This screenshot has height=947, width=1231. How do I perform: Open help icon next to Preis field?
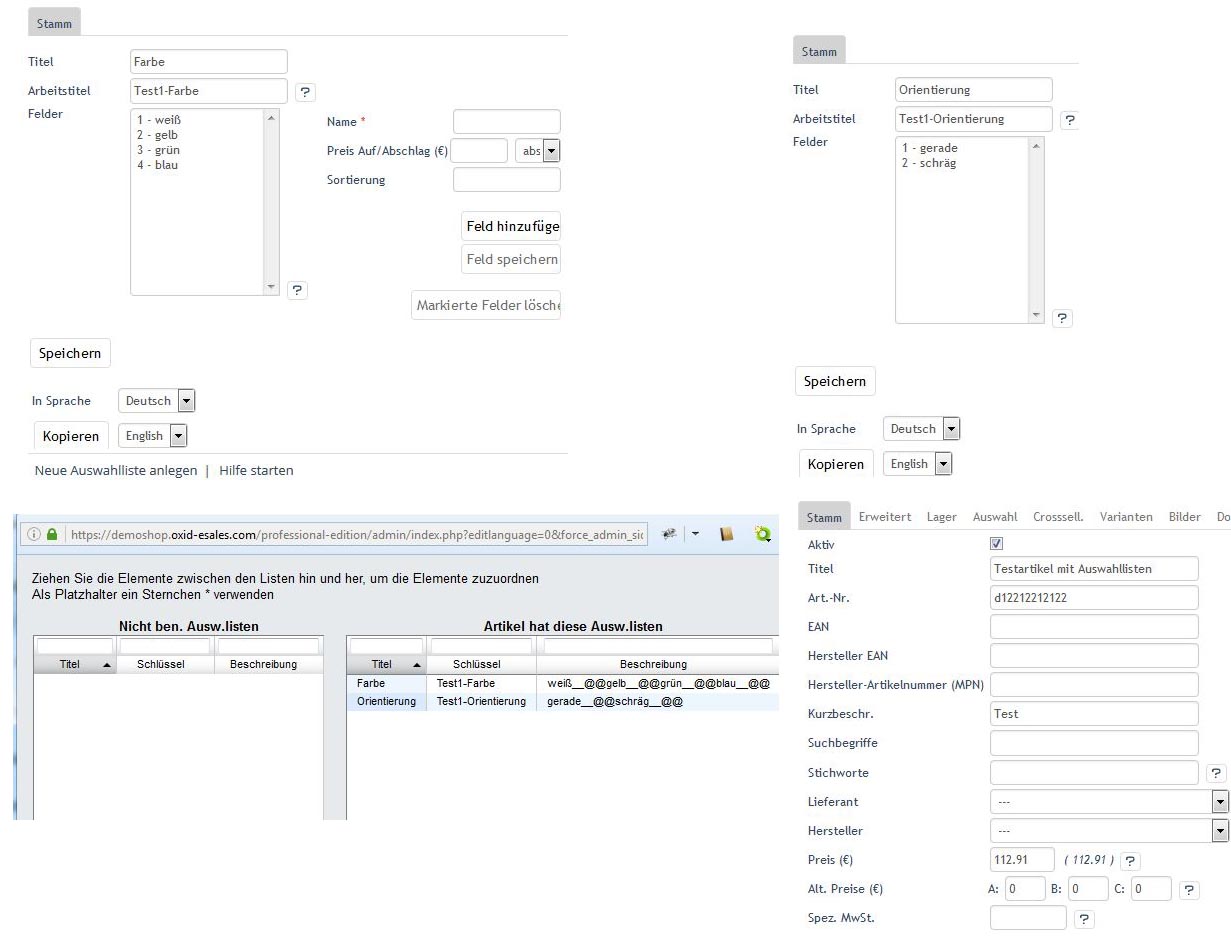(1130, 860)
